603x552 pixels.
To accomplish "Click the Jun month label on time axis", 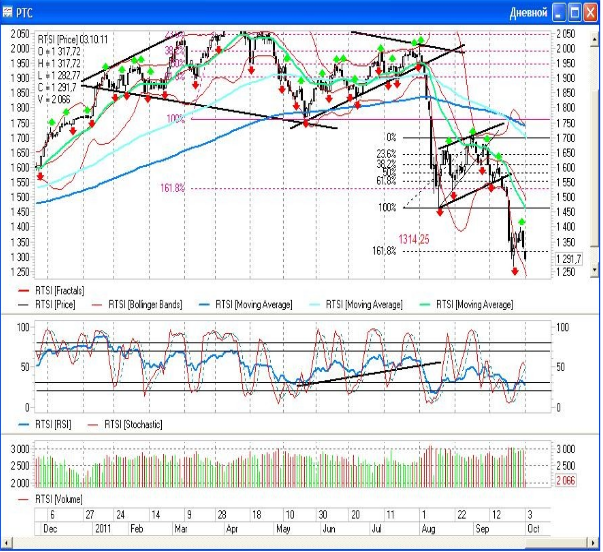I will coord(329,529).
